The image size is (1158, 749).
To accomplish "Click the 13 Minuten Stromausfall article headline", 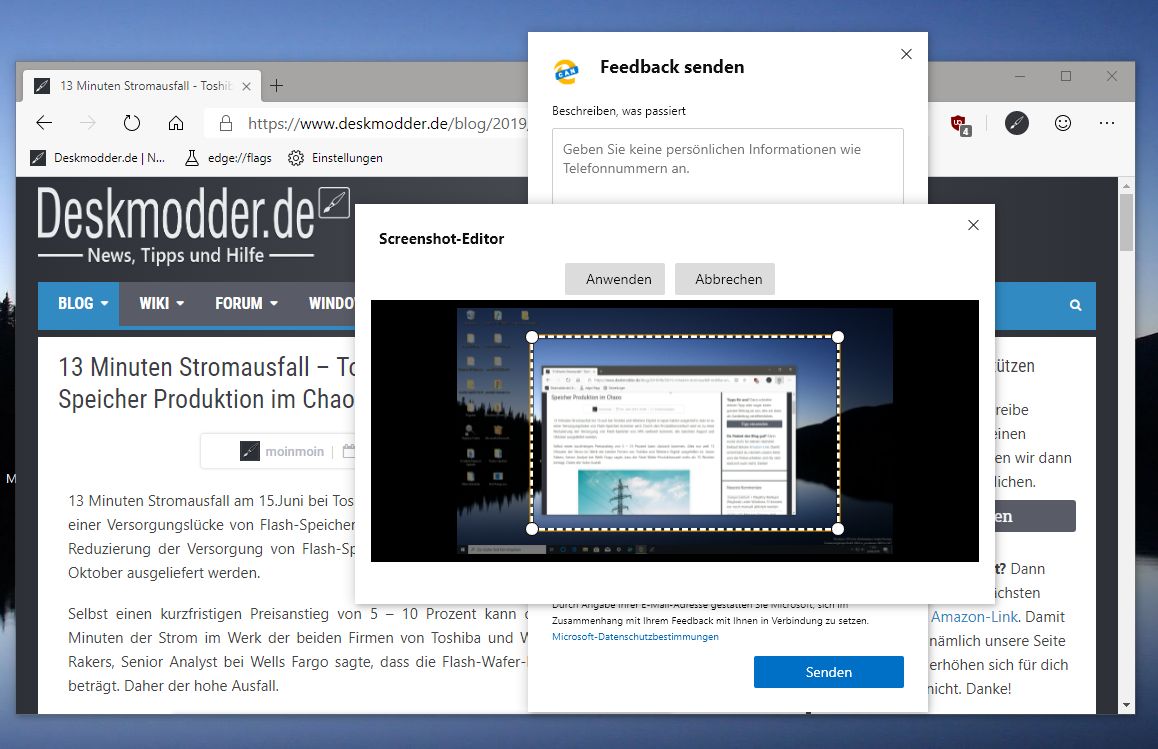I will [206, 383].
